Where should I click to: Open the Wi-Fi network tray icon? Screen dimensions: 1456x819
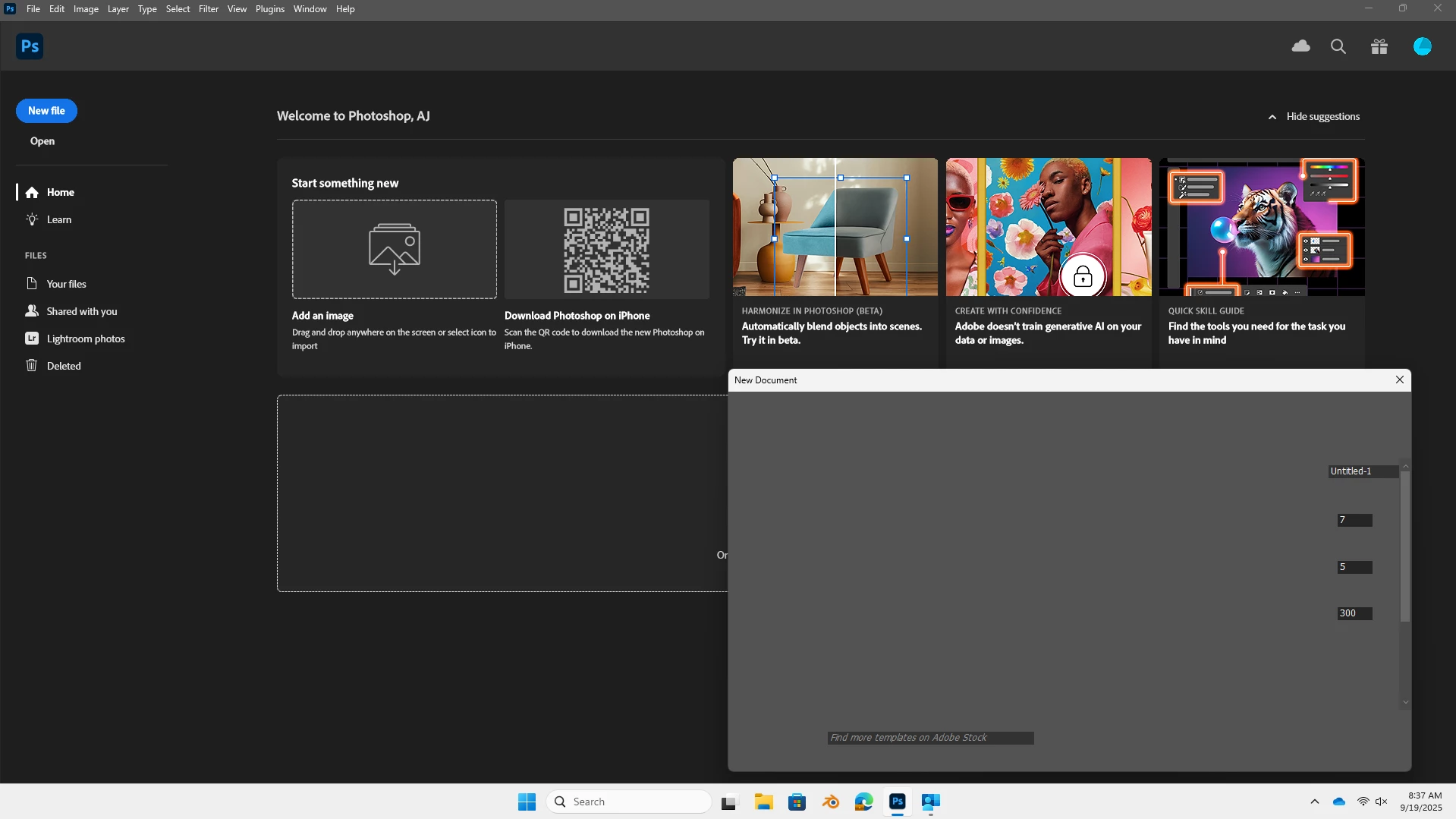1363,802
